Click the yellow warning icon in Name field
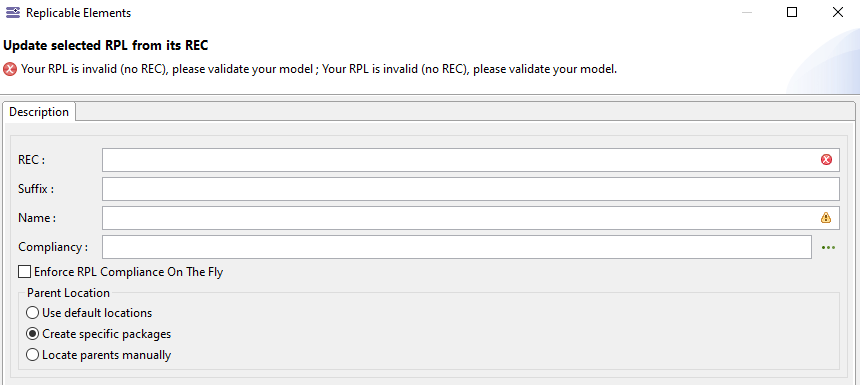The width and height of the screenshot is (860, 385). point(826,218)
